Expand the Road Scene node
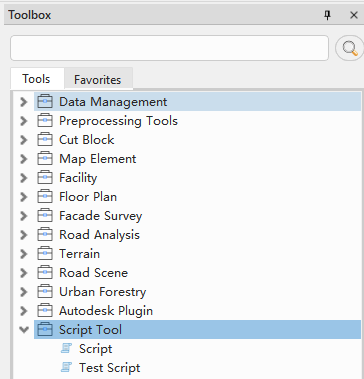 click(24, 273)
